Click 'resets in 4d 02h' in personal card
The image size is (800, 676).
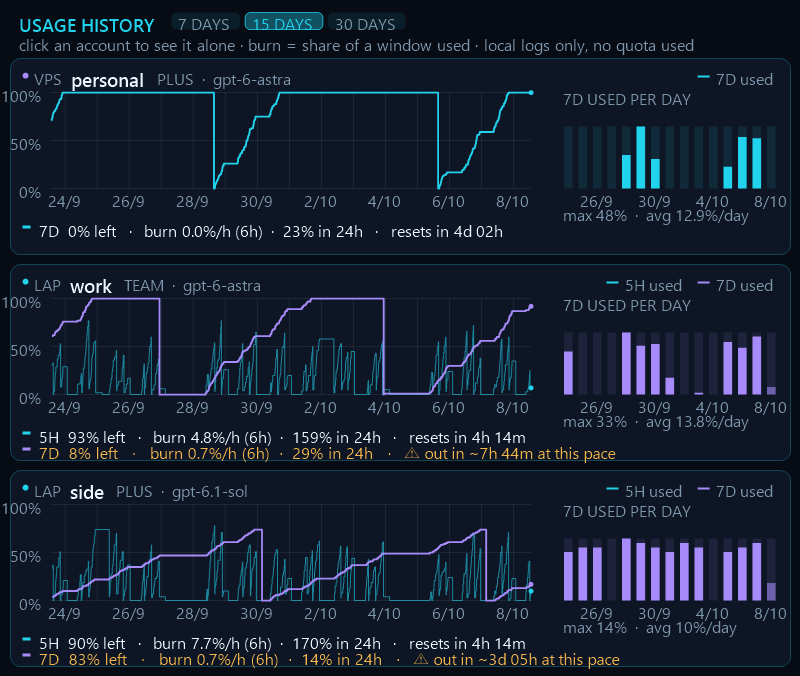click(x=447, y=232)
